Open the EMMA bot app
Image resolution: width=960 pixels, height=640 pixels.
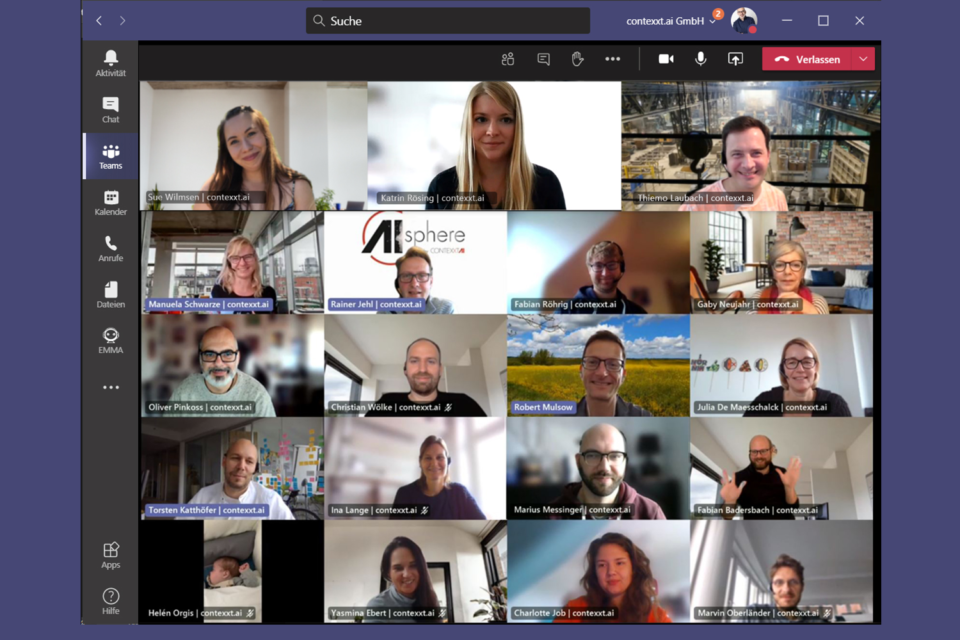tap(110, 341)
